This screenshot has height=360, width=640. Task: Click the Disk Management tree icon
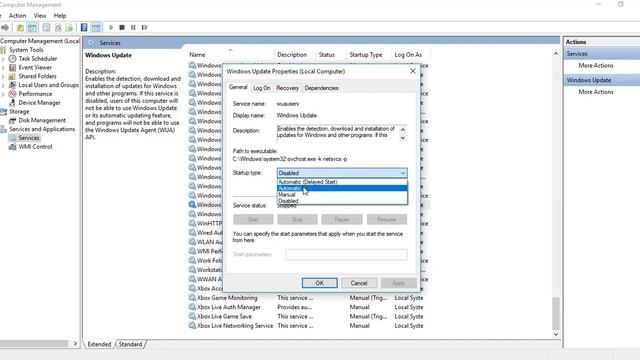click(13, 120)
